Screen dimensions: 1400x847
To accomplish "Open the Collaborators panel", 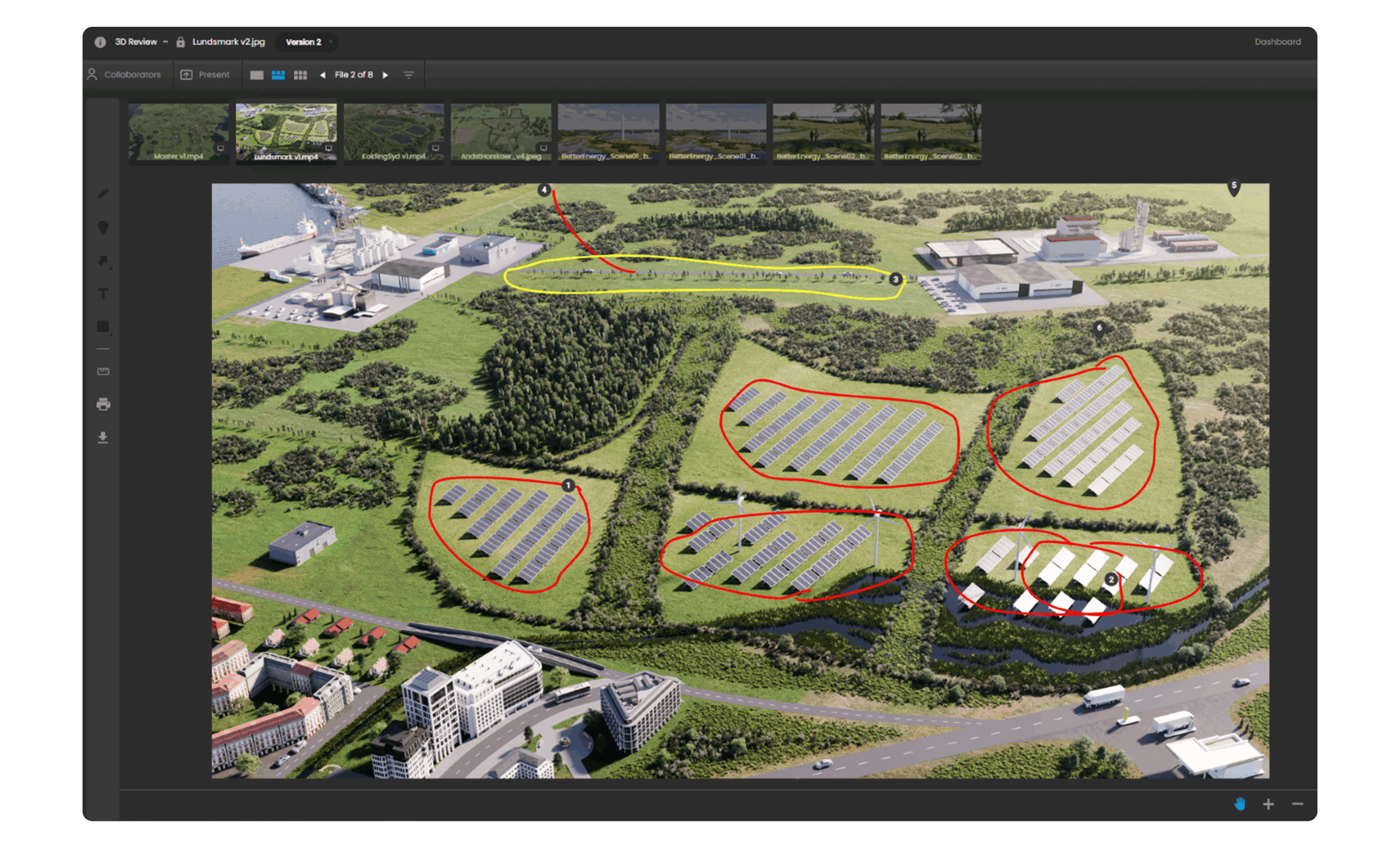I will 125,75.
